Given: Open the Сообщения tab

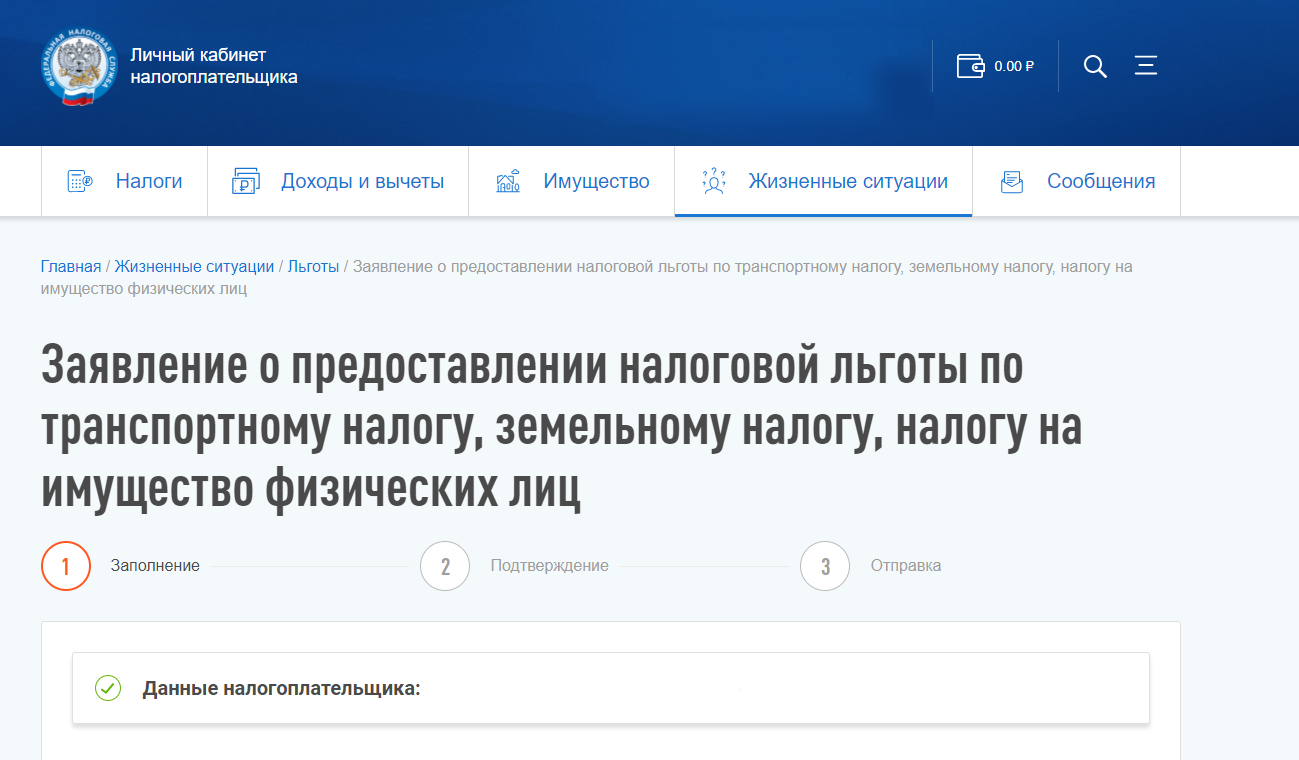Looking at the screenshot, I should (x=1077, y=181).
